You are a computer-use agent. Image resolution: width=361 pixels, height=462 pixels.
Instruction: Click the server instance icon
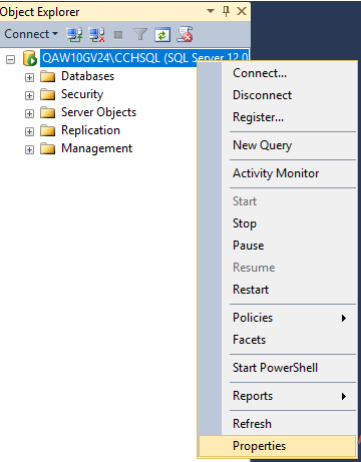30,58
